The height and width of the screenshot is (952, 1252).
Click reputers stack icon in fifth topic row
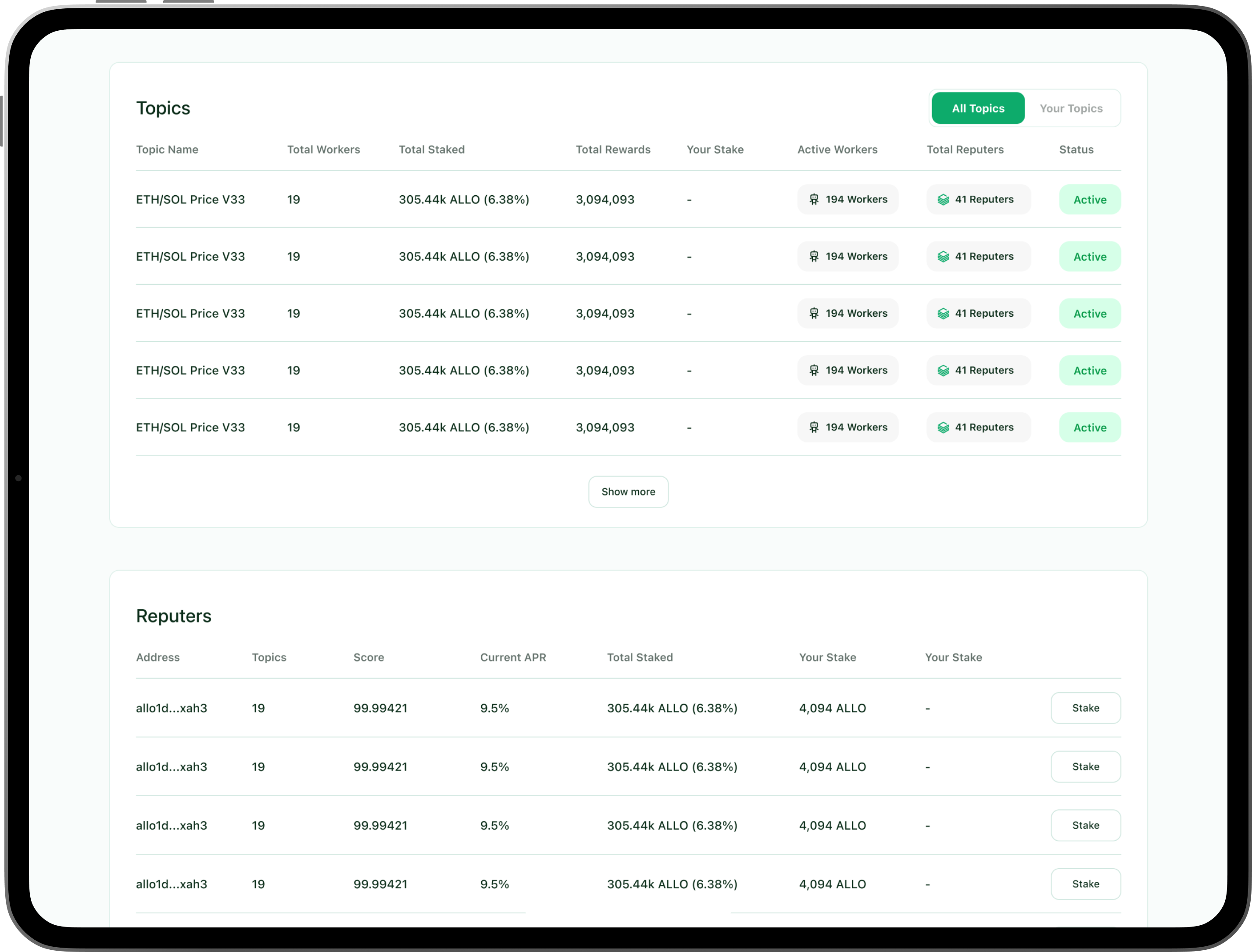[x=943, y=428]
